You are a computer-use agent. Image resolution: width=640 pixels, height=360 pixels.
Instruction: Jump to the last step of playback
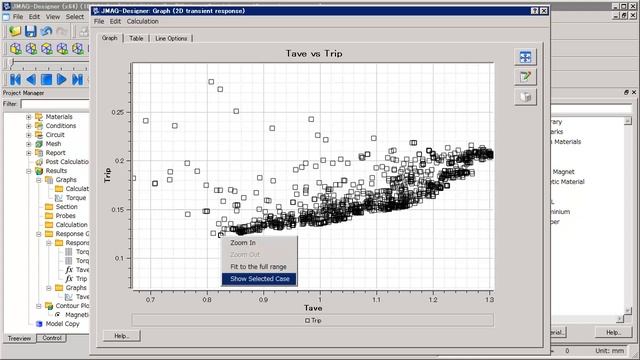coord(77,79)
